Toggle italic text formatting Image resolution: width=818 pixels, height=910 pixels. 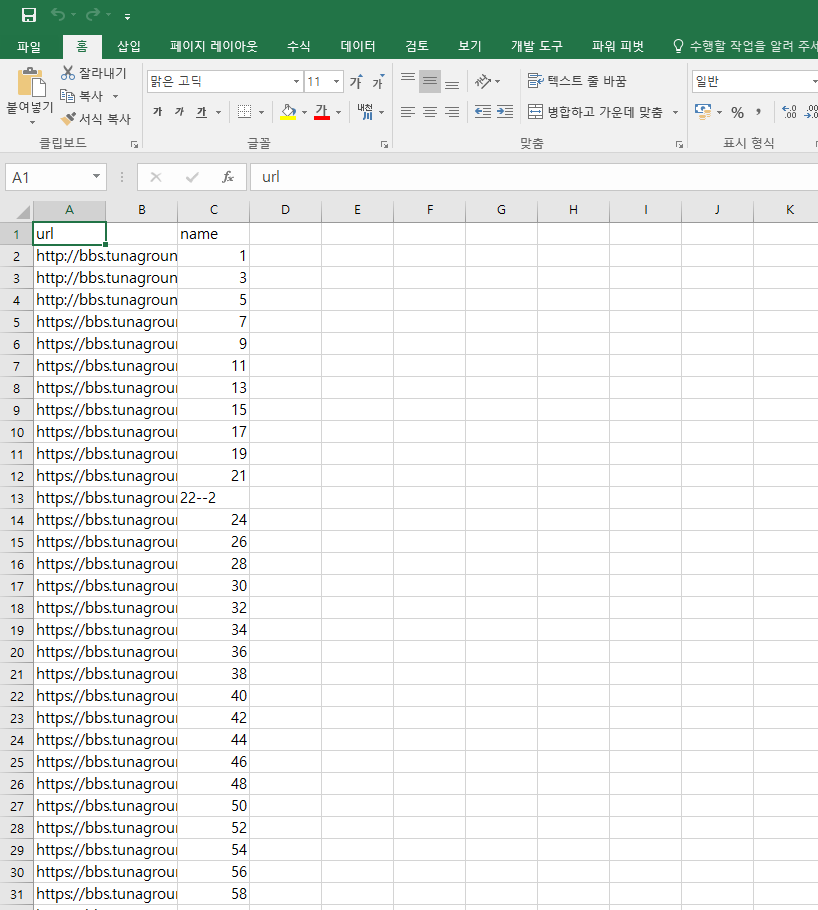(x=179, y=112)
